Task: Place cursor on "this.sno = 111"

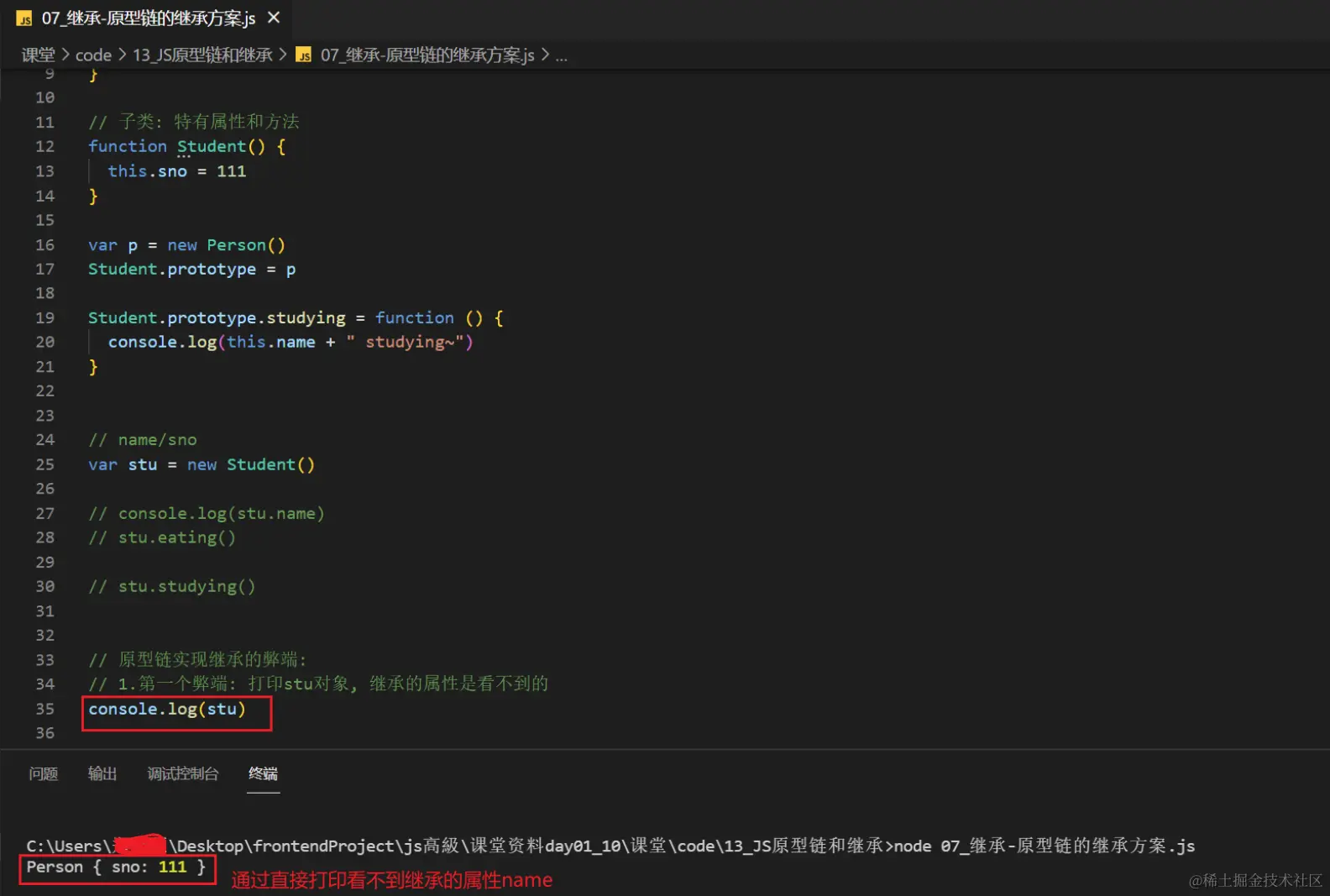Action: pyautogui.click(x=177, y=171)
